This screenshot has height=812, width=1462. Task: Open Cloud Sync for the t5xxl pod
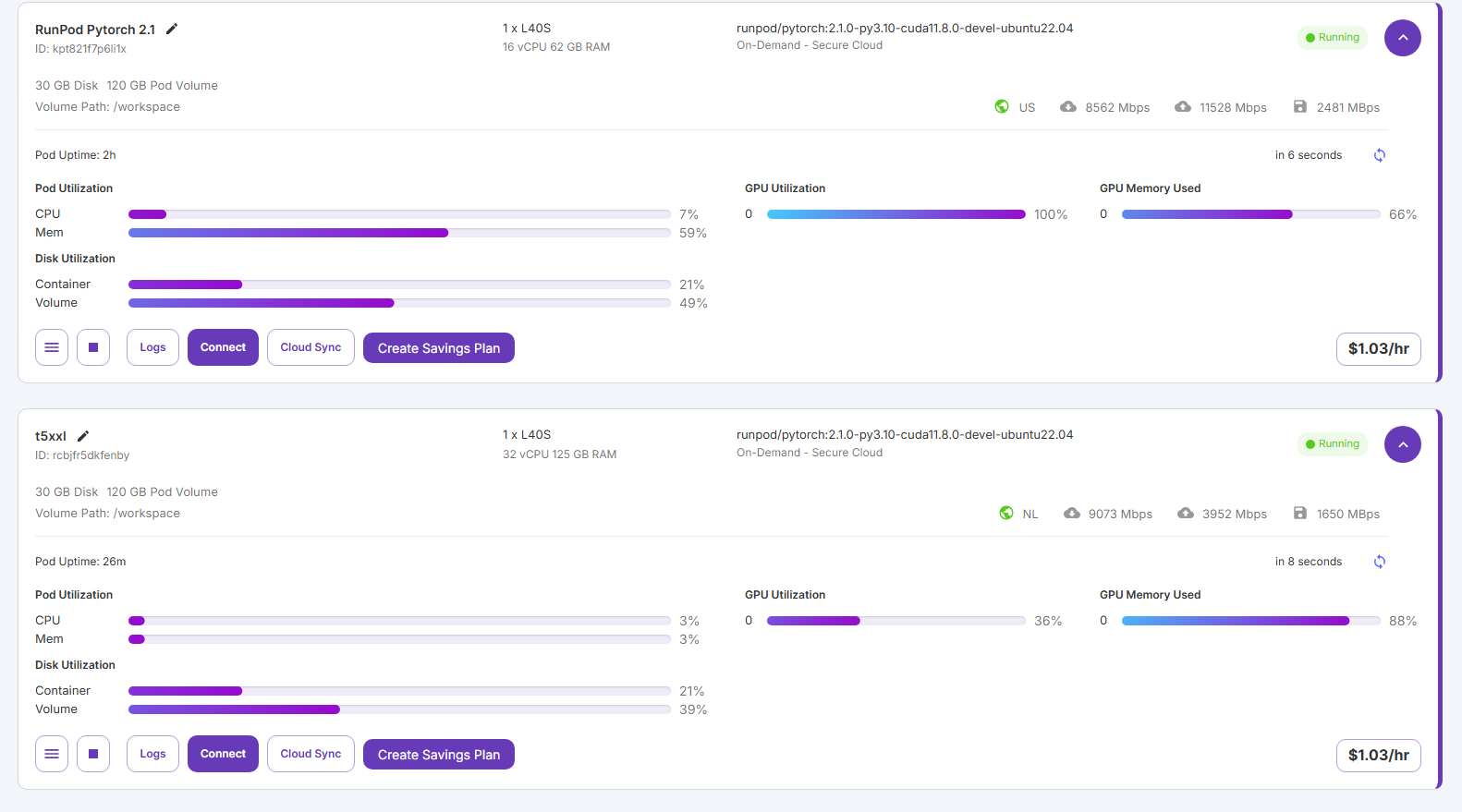pyautogui.click(x=311, y=754)
